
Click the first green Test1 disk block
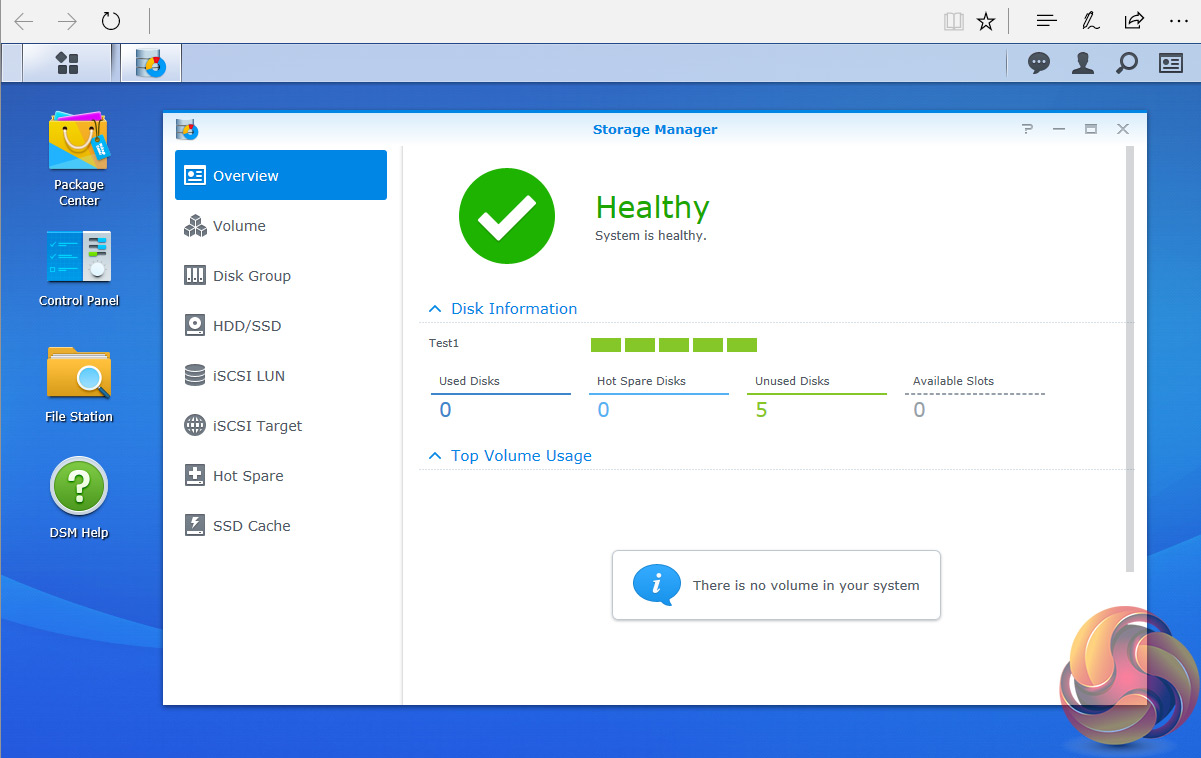pyautogui.click(x=606, y=345)
